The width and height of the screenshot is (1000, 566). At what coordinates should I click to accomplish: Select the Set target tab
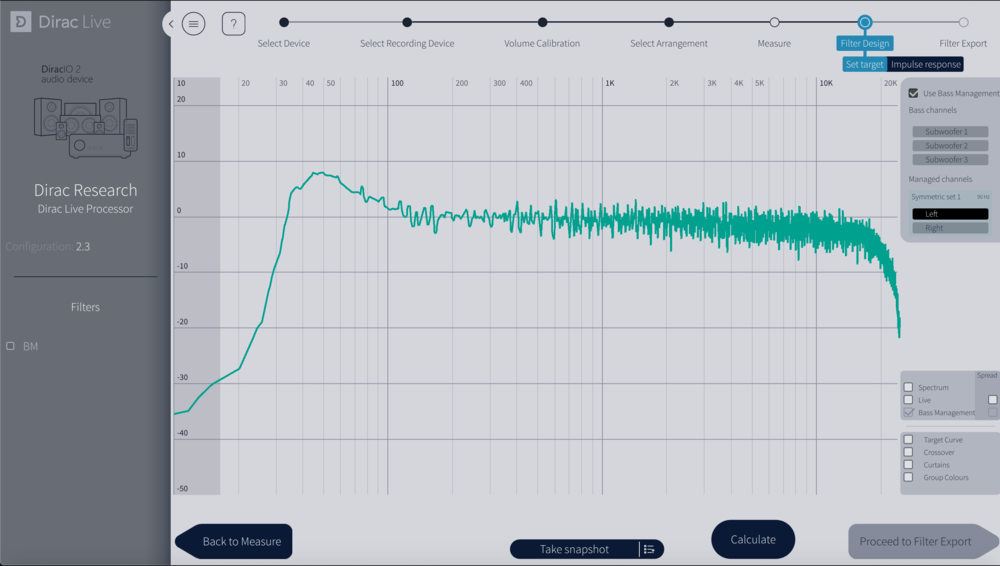[x=864, y=64]
